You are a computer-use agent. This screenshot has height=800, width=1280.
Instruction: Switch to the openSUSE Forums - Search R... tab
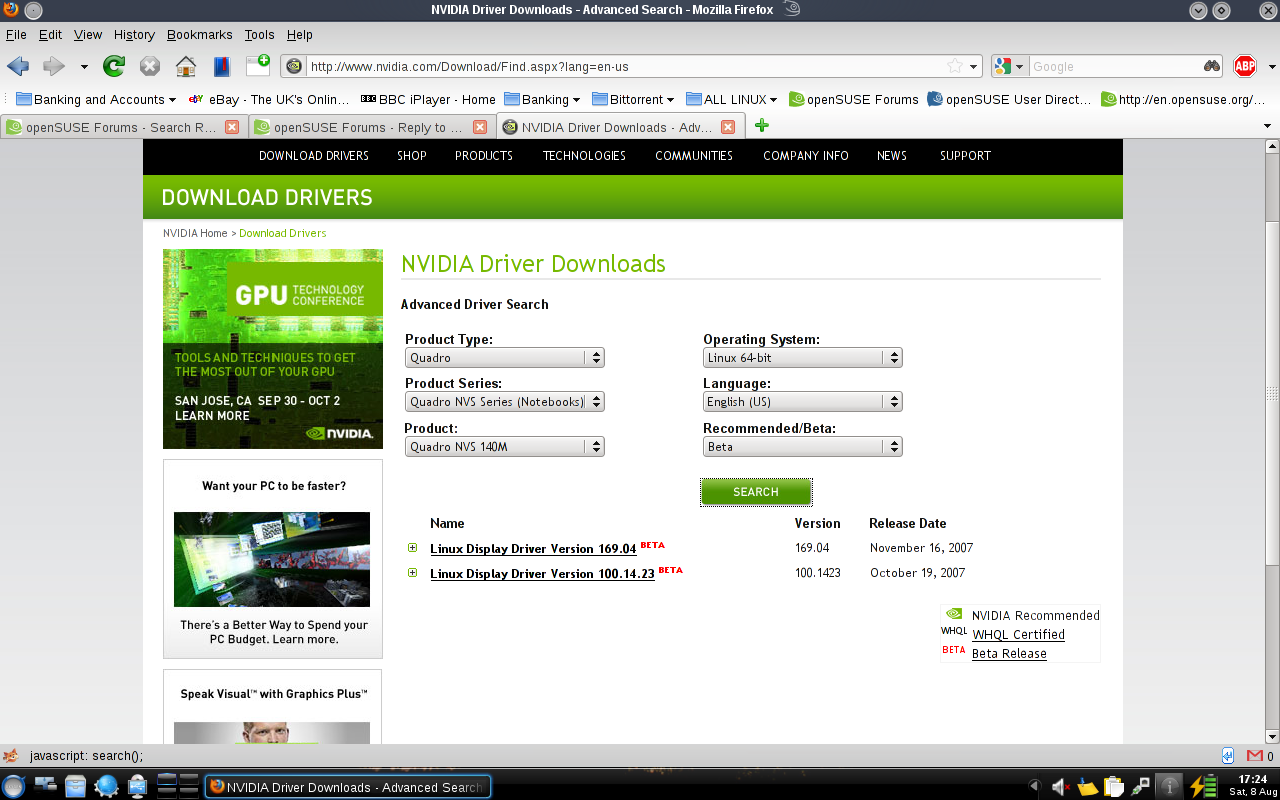[122, 127]
